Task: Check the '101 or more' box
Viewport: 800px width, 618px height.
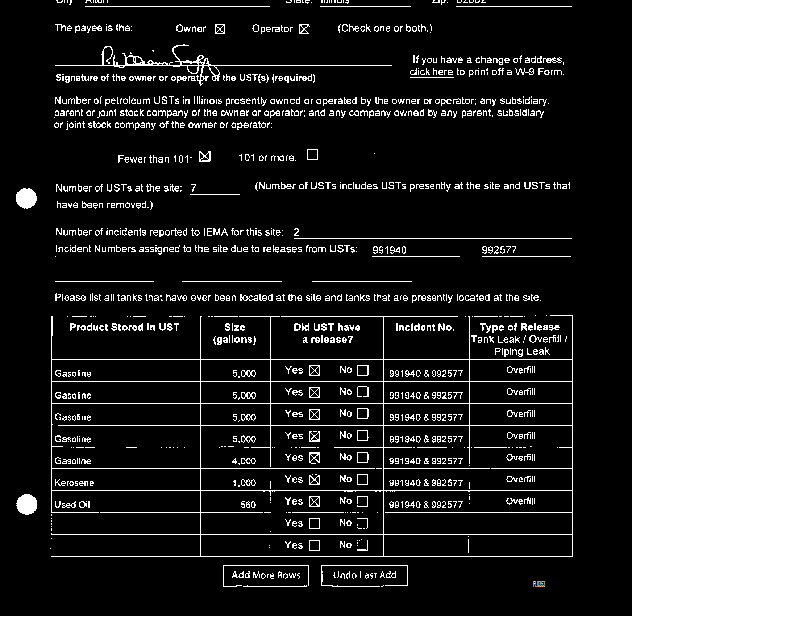Action: coord(312,155)
